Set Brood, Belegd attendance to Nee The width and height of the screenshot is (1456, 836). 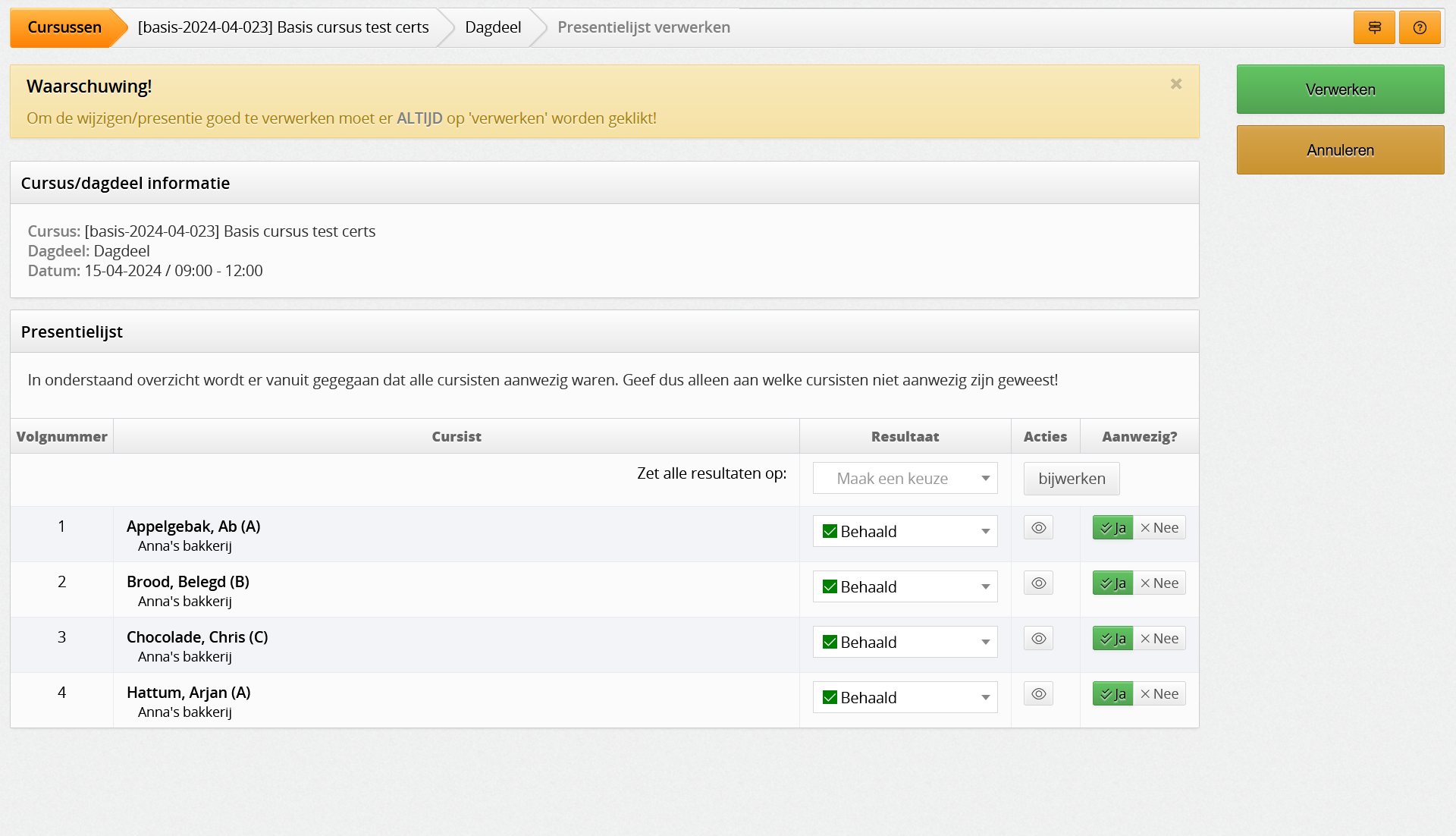pyautogui.click(x=1159, y=583)
